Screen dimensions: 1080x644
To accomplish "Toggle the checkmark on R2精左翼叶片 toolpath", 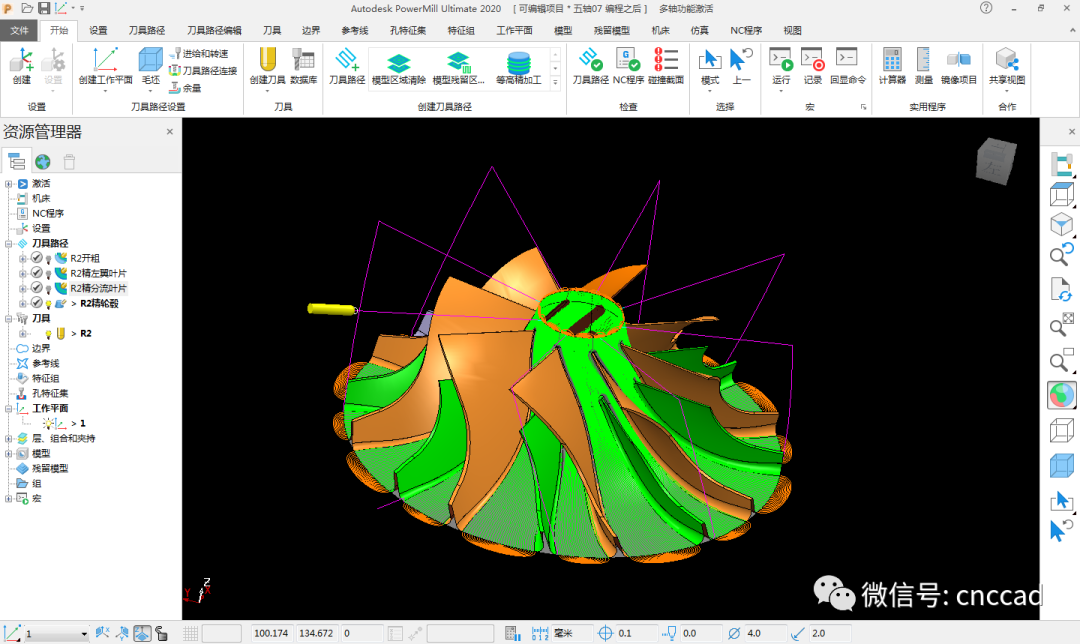I will pos(36,273).
